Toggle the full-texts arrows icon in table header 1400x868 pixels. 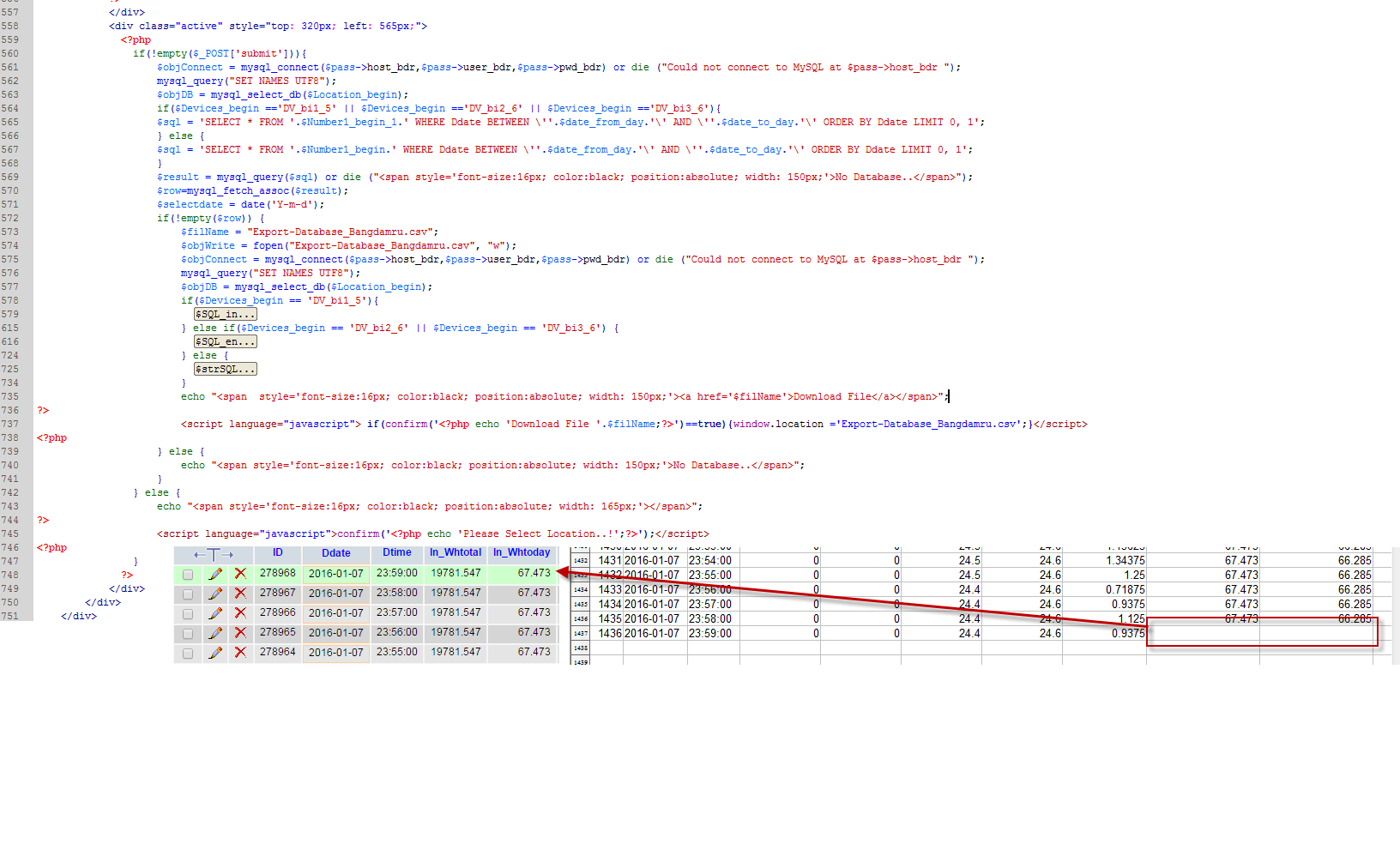(x=214, y=555)
